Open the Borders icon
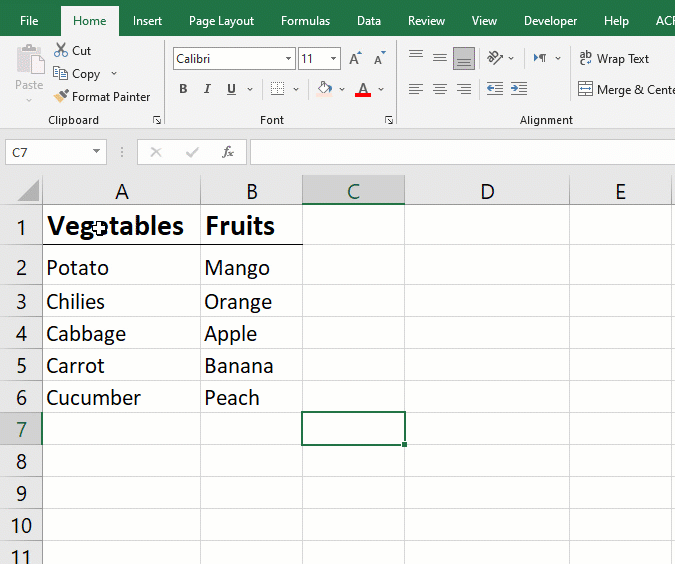This screenshot has height=564, width=675. pos(277,89)
